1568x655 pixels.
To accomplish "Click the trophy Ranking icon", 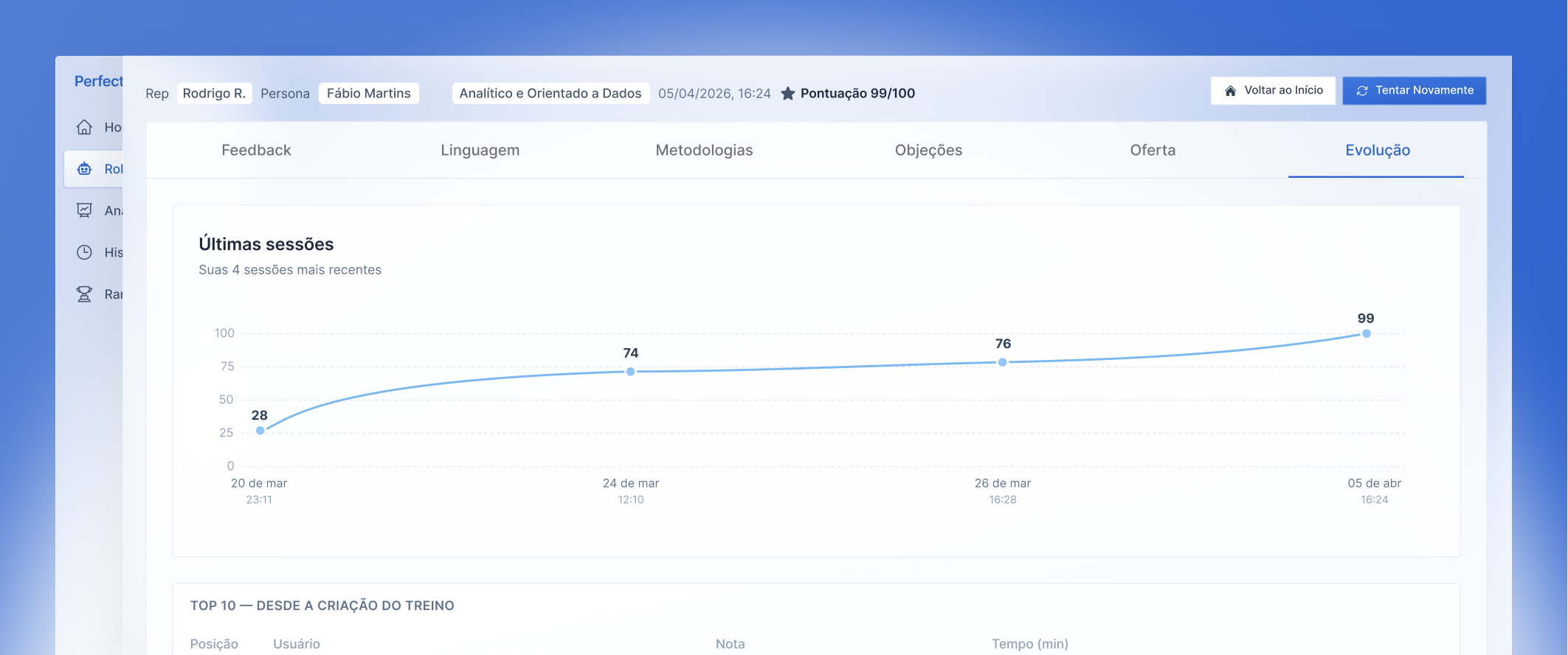I will 85,294.
